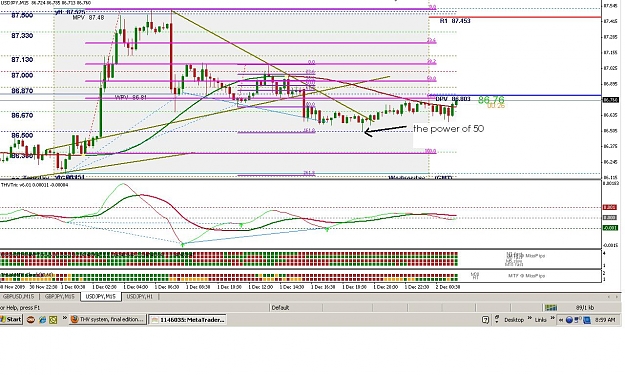The image size is (625, 375).
Task: Click the green 86.76 price display
Action: (x=491, y=100)
